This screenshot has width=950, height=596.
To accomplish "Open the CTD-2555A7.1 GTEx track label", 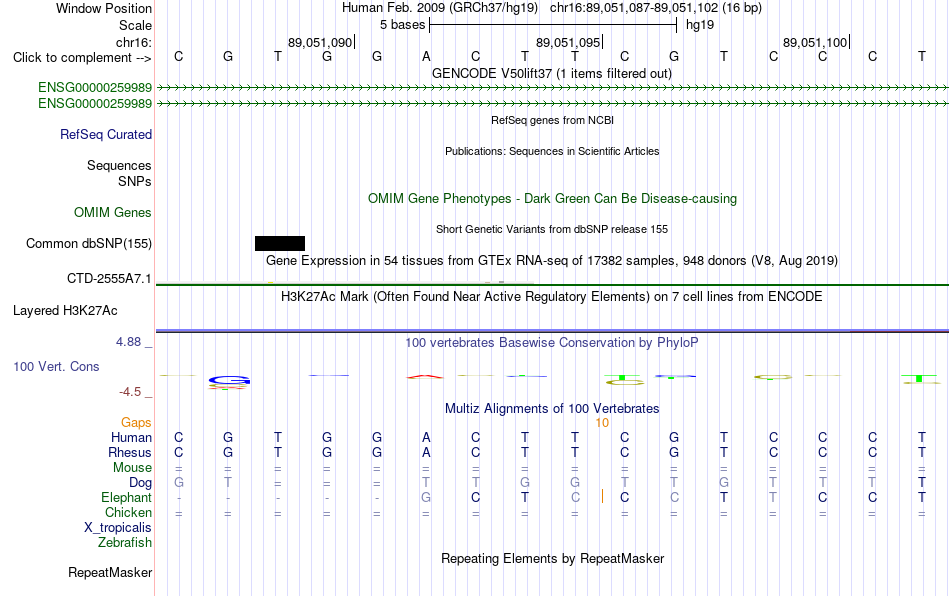I will tap(109, 279).
